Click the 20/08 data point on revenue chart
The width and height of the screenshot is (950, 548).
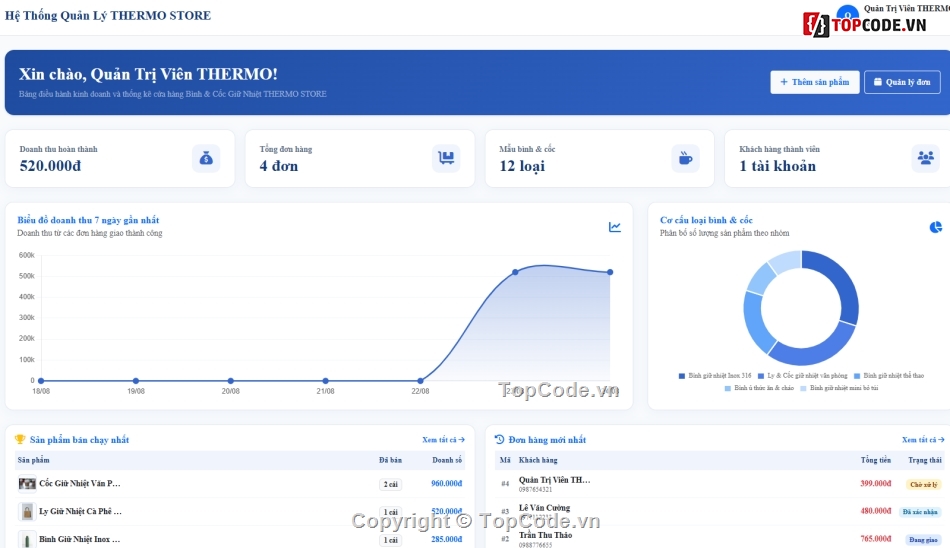pos(231,381)
